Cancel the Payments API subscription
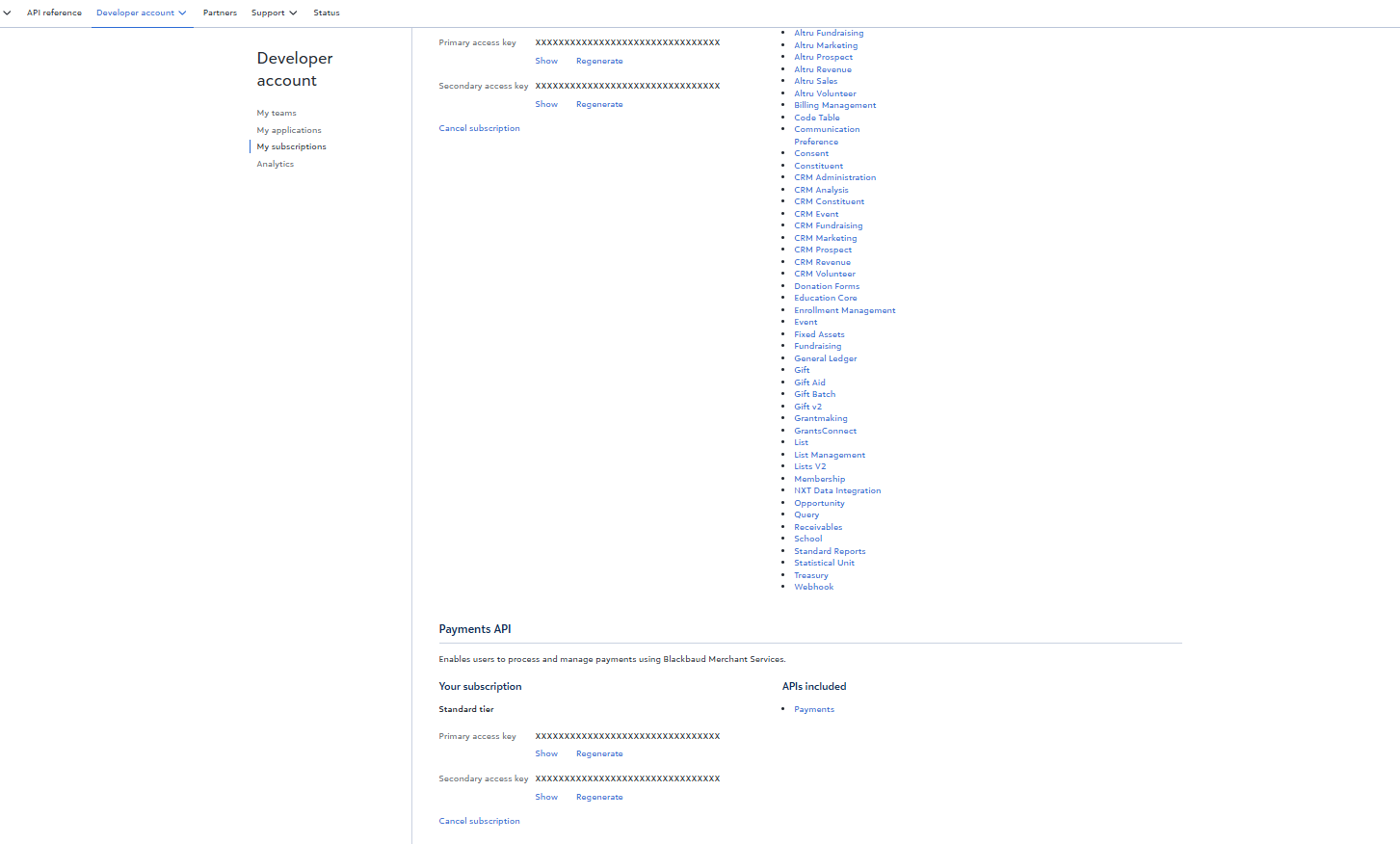 click(479, 821)
